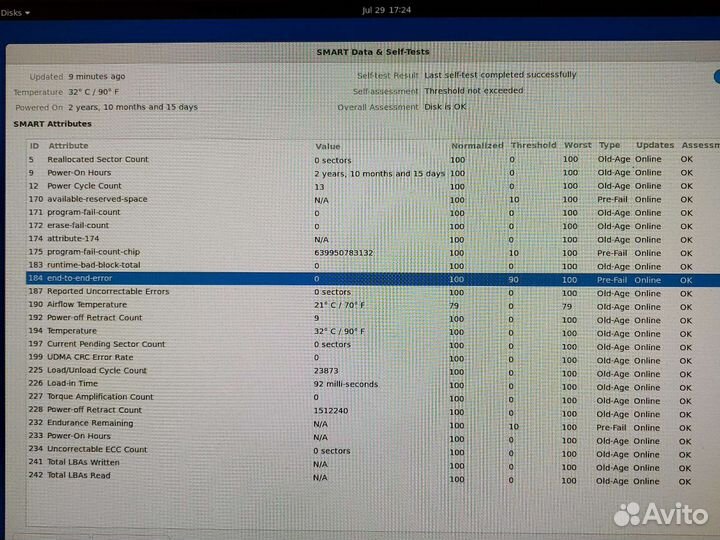Click the header Temperature 32° C / 90° F
Screen dimensions: 720x540
pos(93,92)
